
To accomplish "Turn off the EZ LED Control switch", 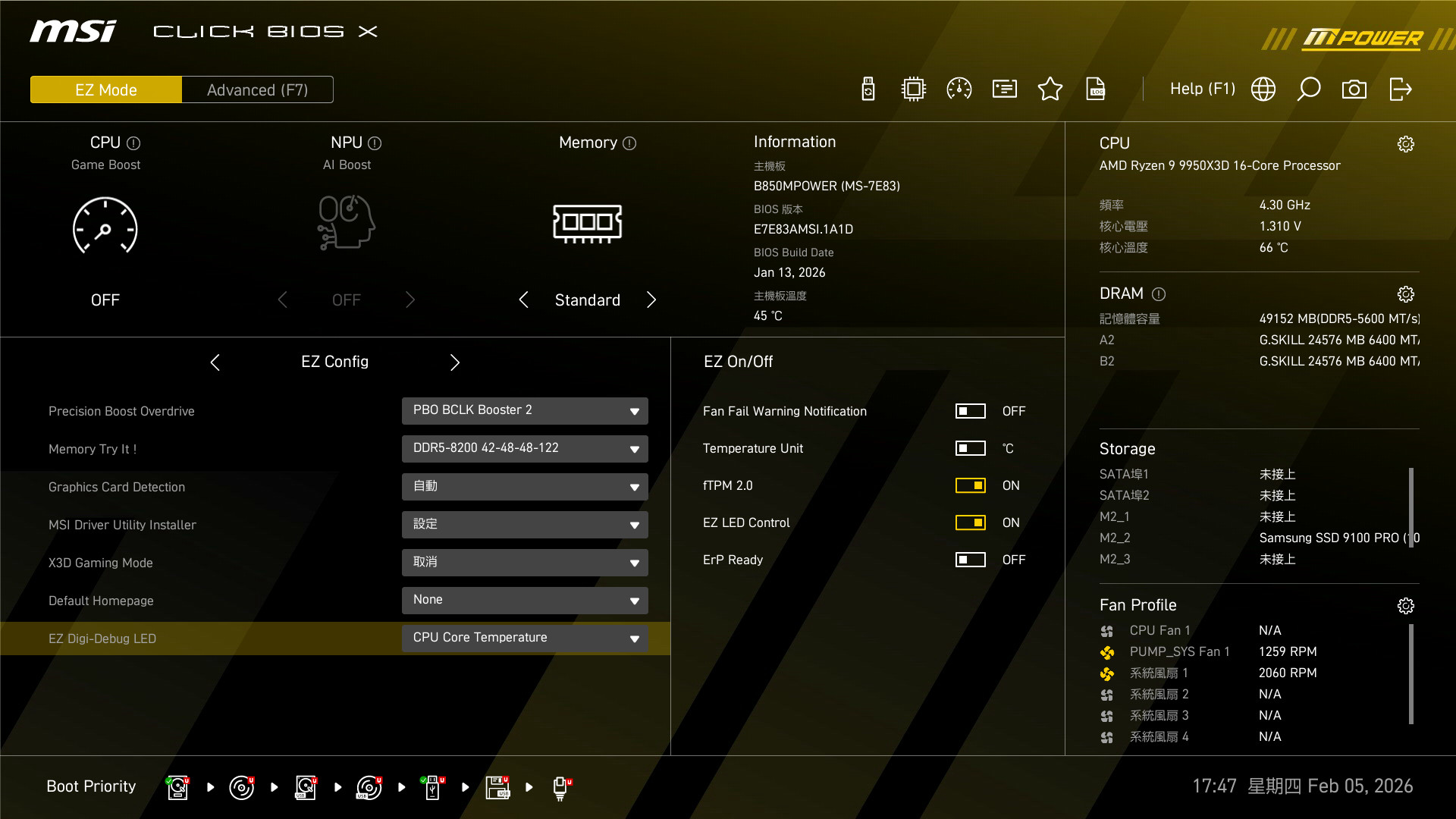I will click(970, 522).
